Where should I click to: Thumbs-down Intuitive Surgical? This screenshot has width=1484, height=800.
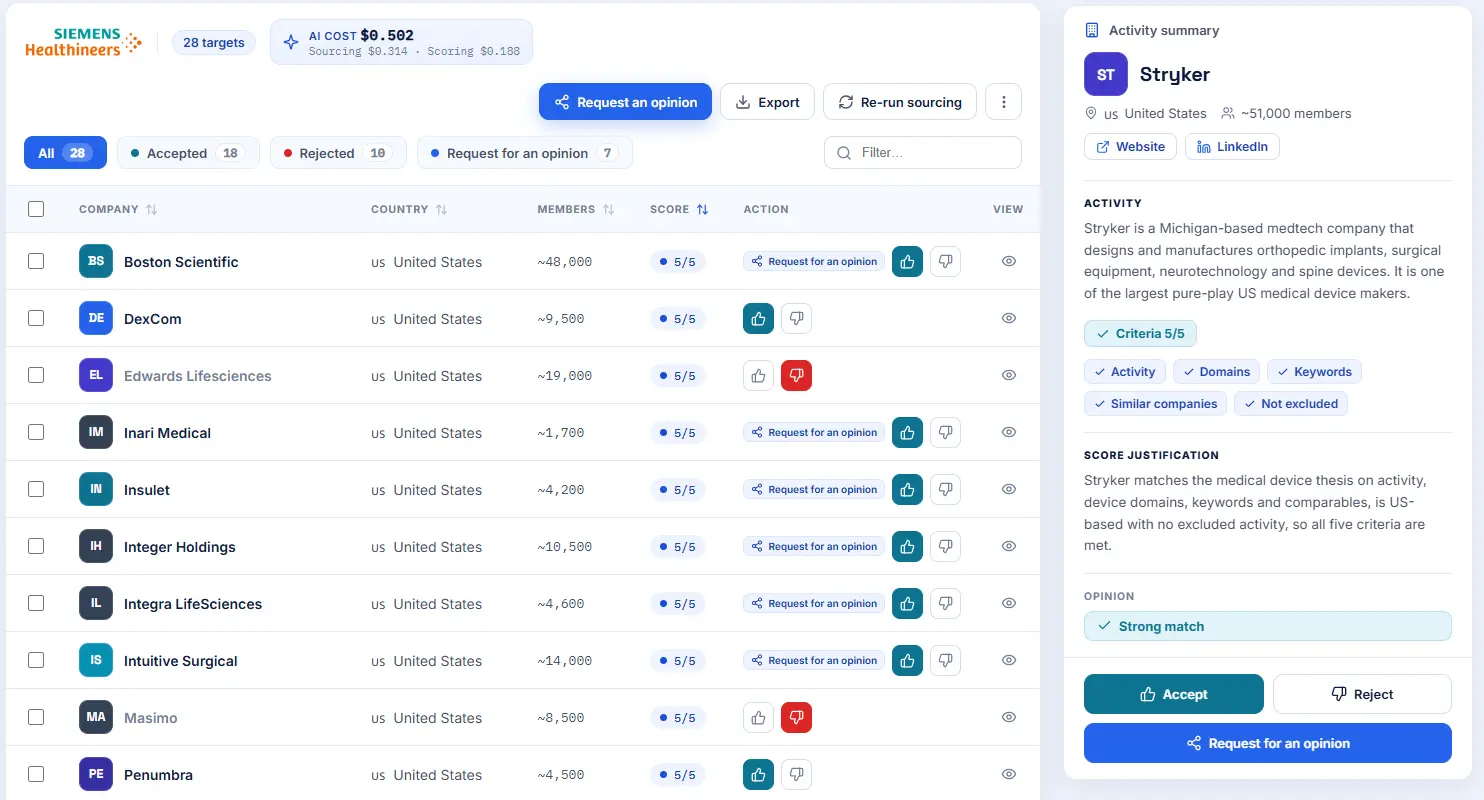point(945,661)
